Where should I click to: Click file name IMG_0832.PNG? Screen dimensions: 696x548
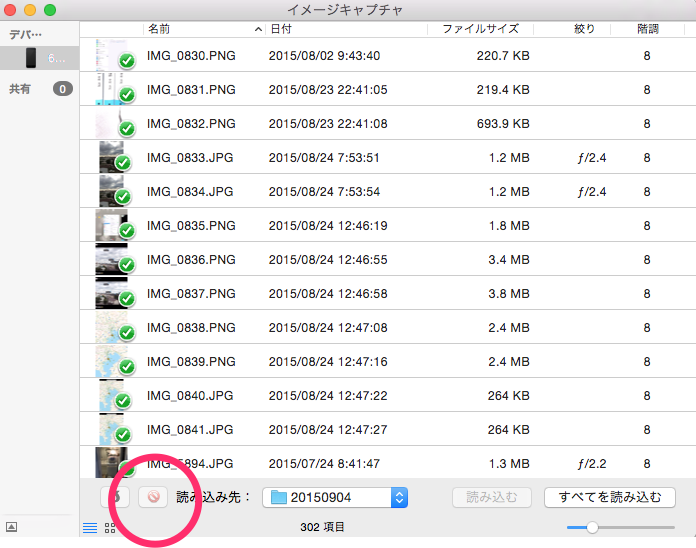tap(191, 123)
